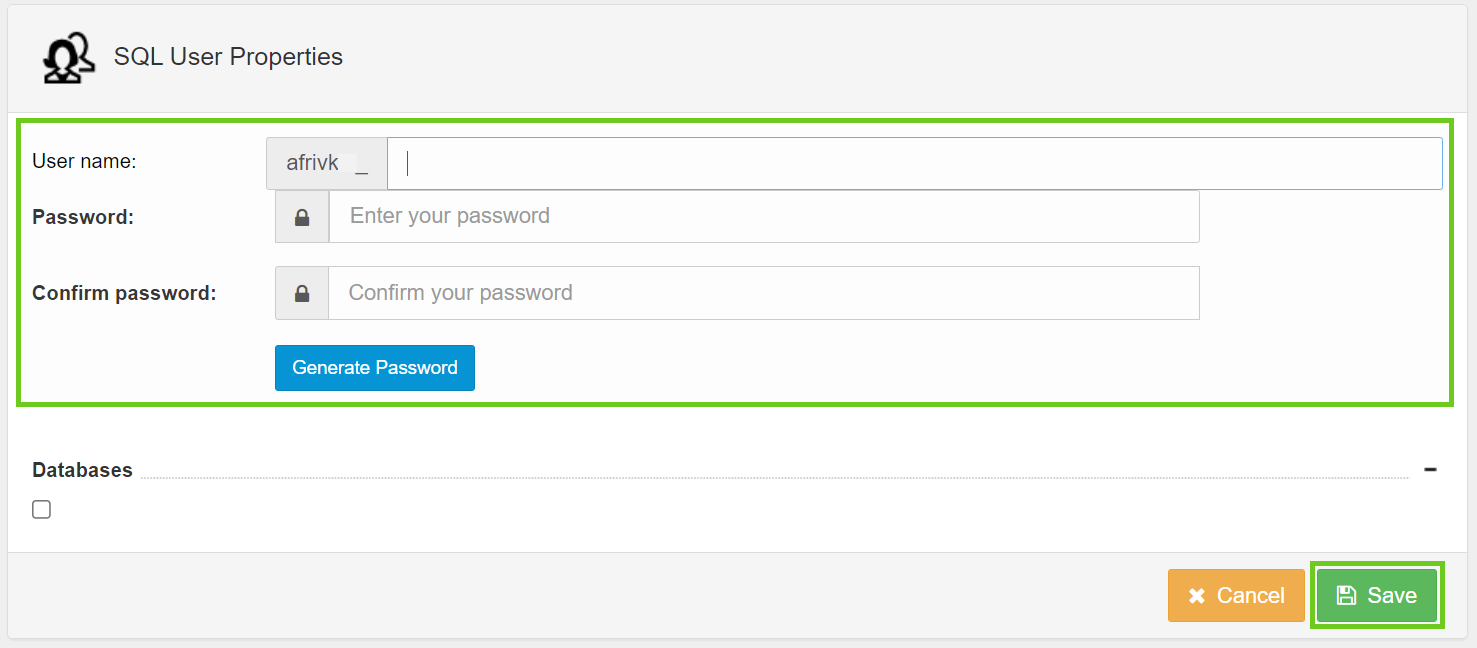Click the dotted divider beside Databases heading

coord(774,478)
